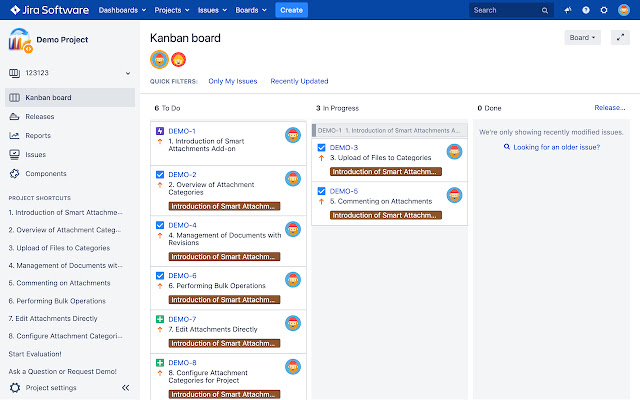Open the user profile avatar in header
Viewport: 640px width, 400px height.
624,10
